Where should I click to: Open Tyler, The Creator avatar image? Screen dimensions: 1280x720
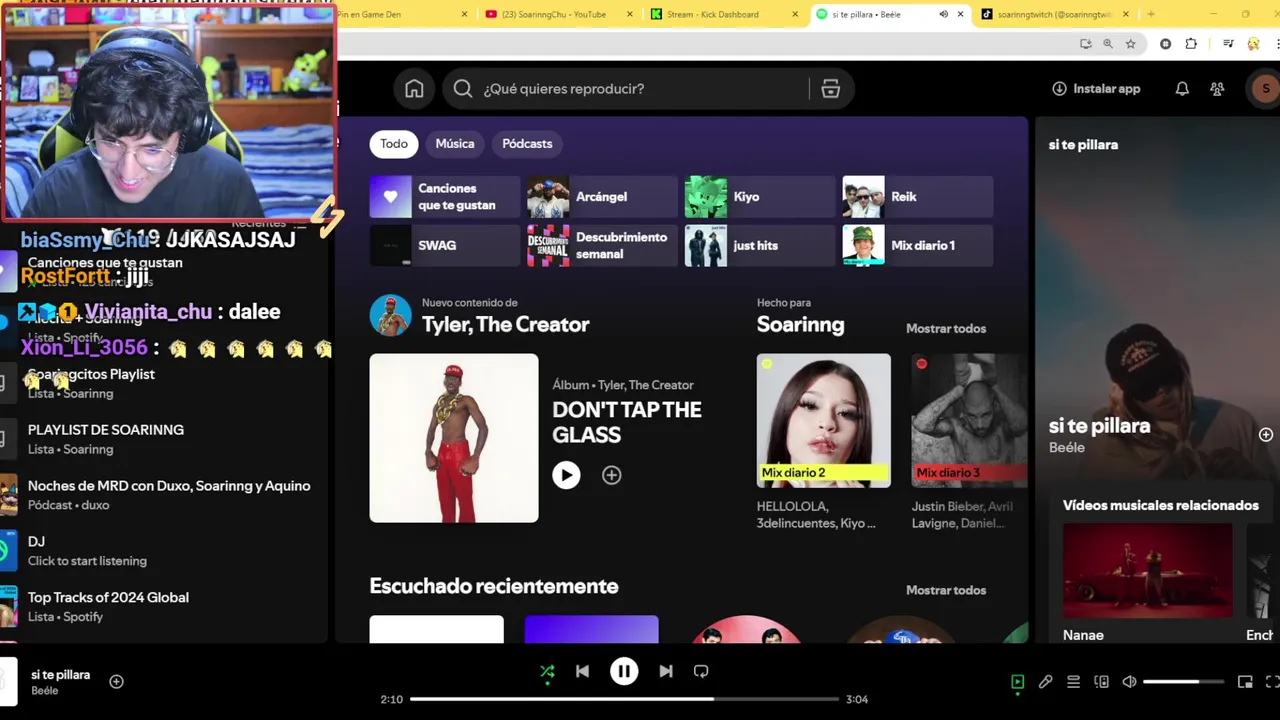(x=390, y=315)
